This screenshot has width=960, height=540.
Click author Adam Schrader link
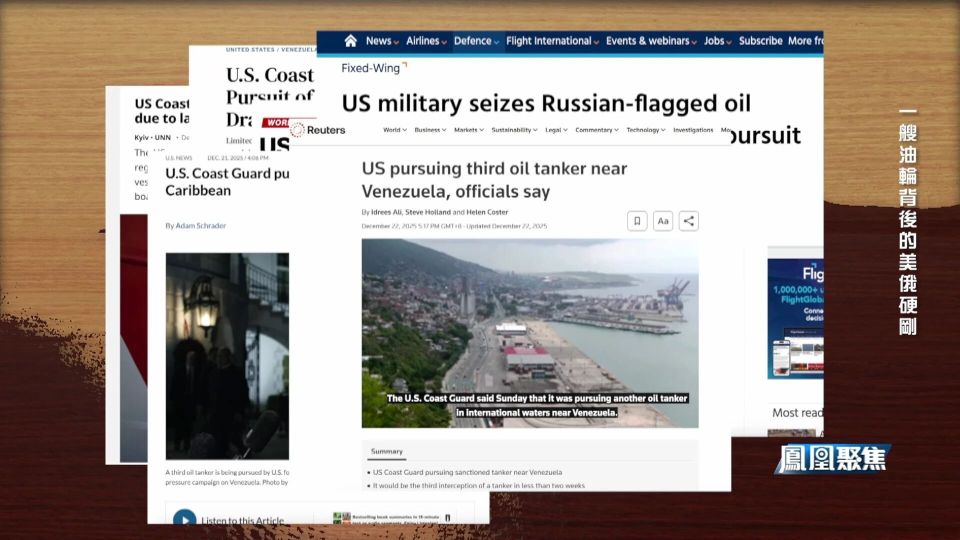(x=201, y=226)
